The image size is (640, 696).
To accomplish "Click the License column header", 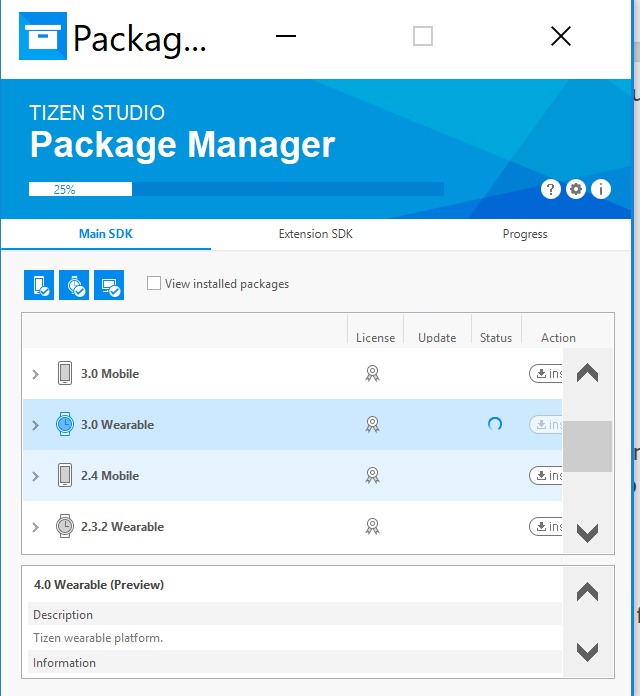I will point(375,338).
